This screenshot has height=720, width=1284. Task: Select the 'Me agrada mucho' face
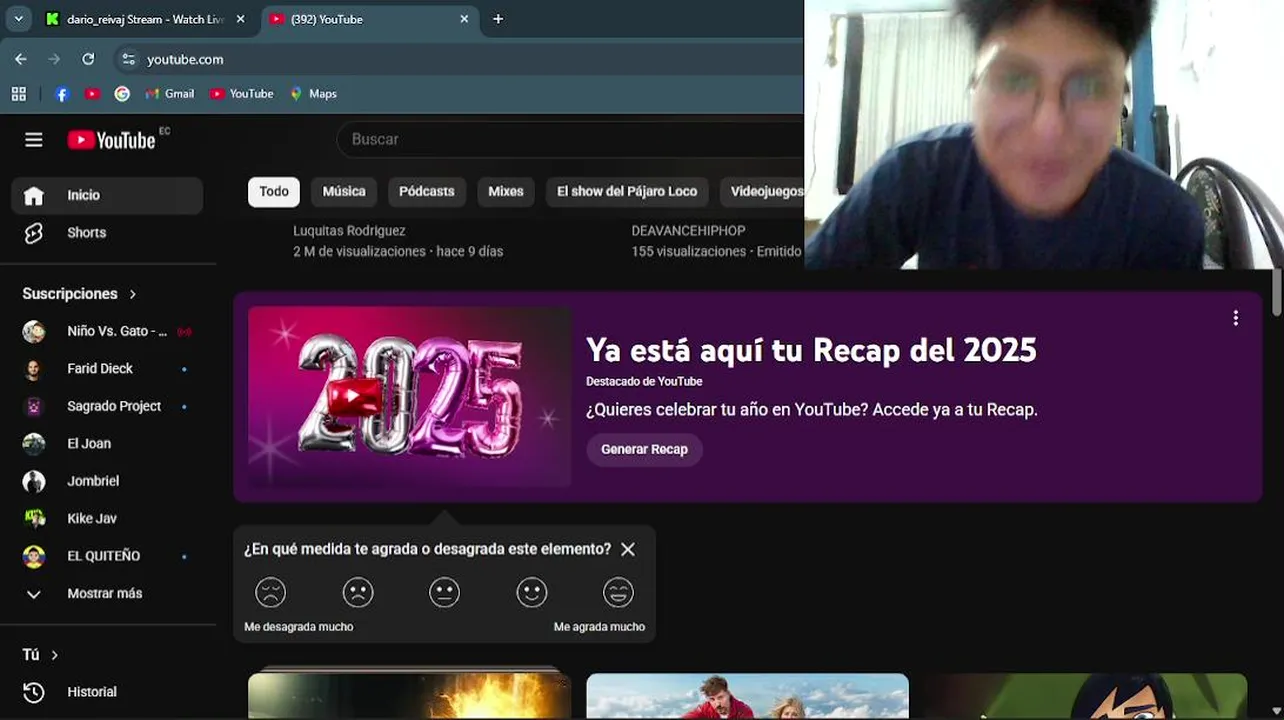pyautogui.click(x=619, y=593)
